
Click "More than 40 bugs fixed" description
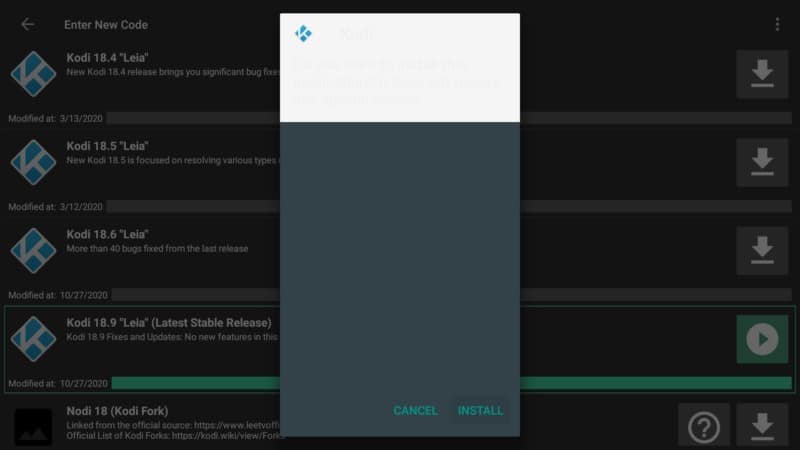pos(157,248)
